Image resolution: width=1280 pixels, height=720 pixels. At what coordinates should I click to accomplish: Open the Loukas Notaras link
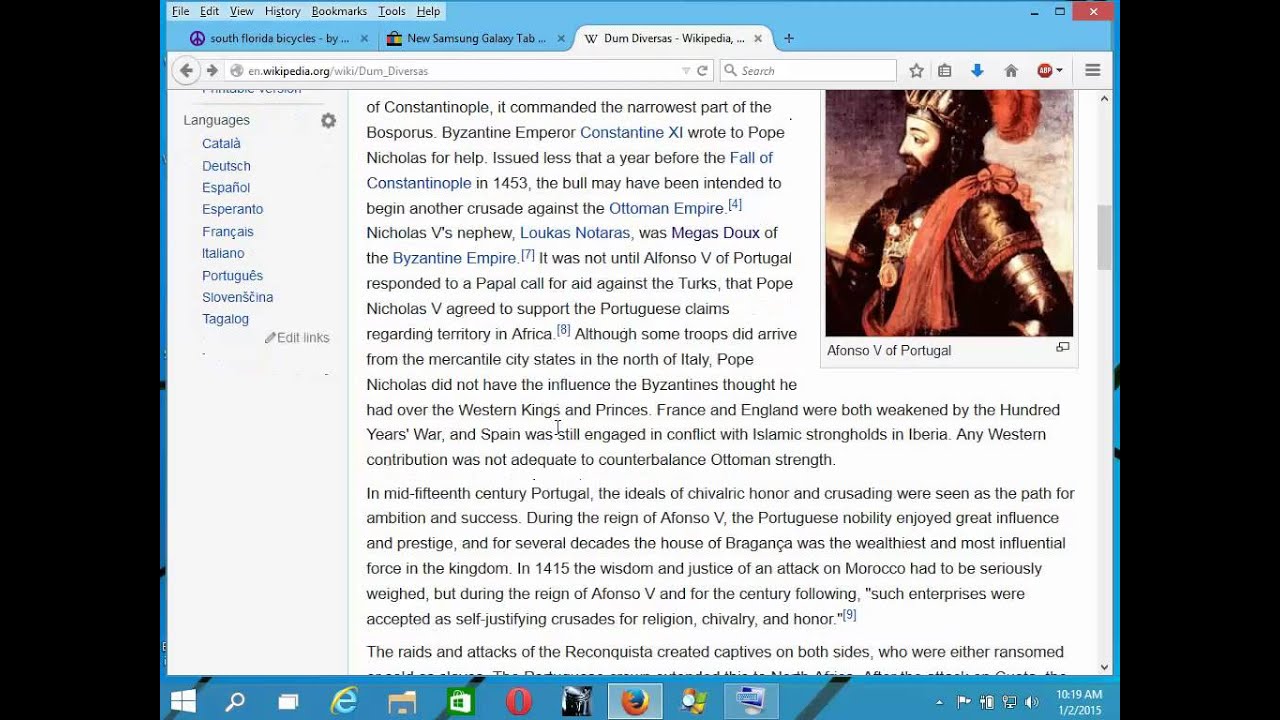575,233
